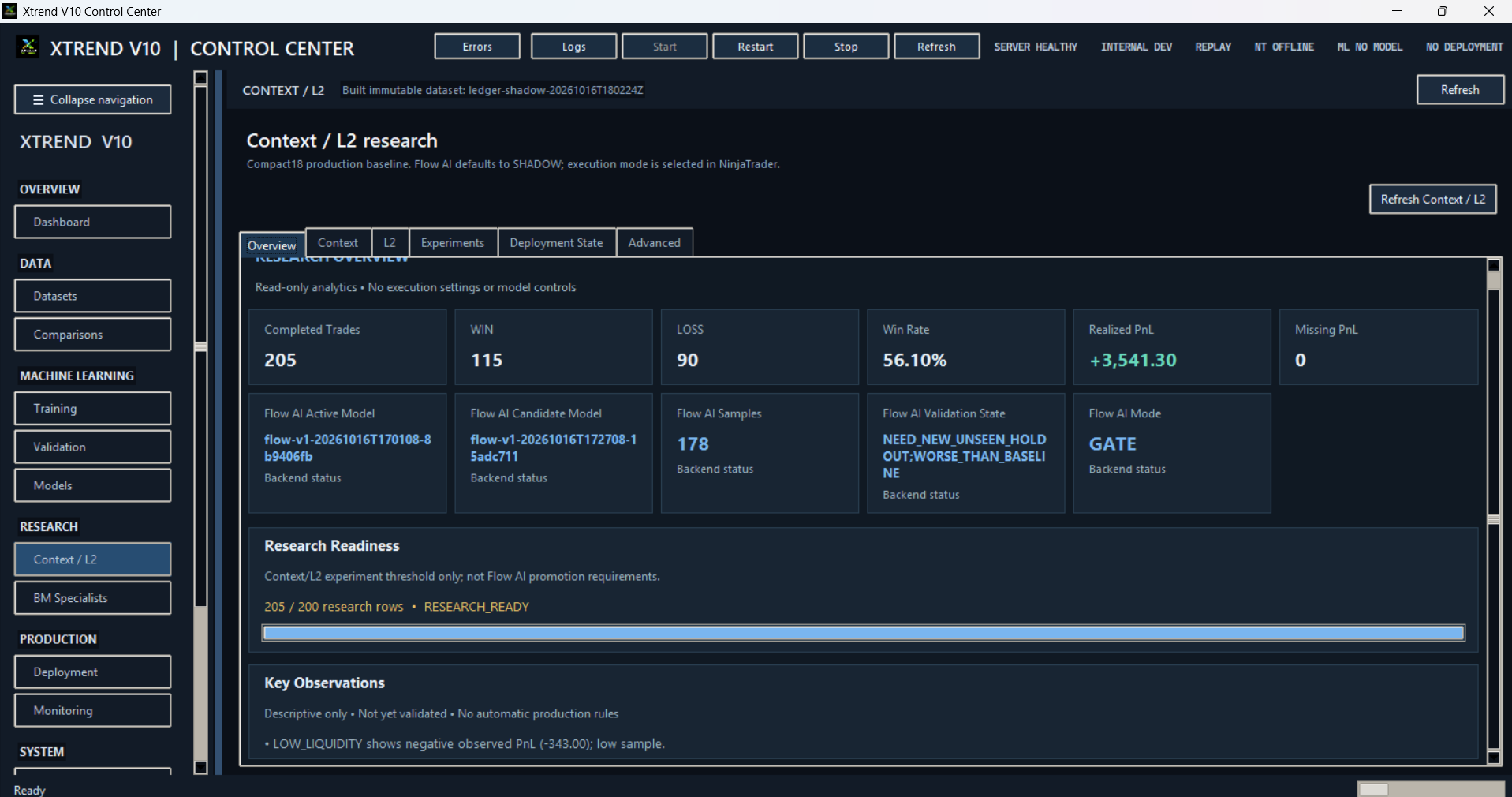Click Refresh next to the Stop button
This screenshot has height=797, width=1512.
(936, 47)
